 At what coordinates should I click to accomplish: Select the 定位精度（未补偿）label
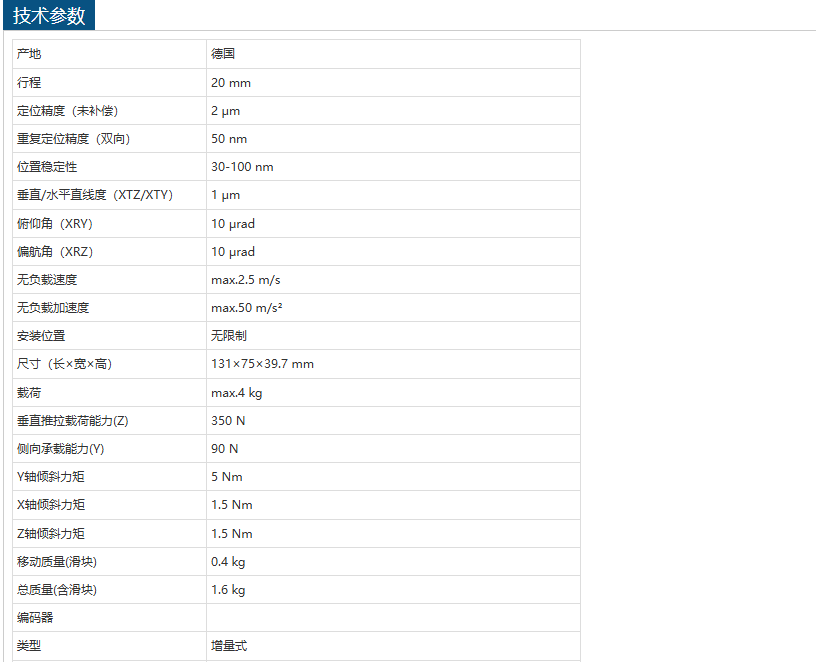[x=67, y=111]
